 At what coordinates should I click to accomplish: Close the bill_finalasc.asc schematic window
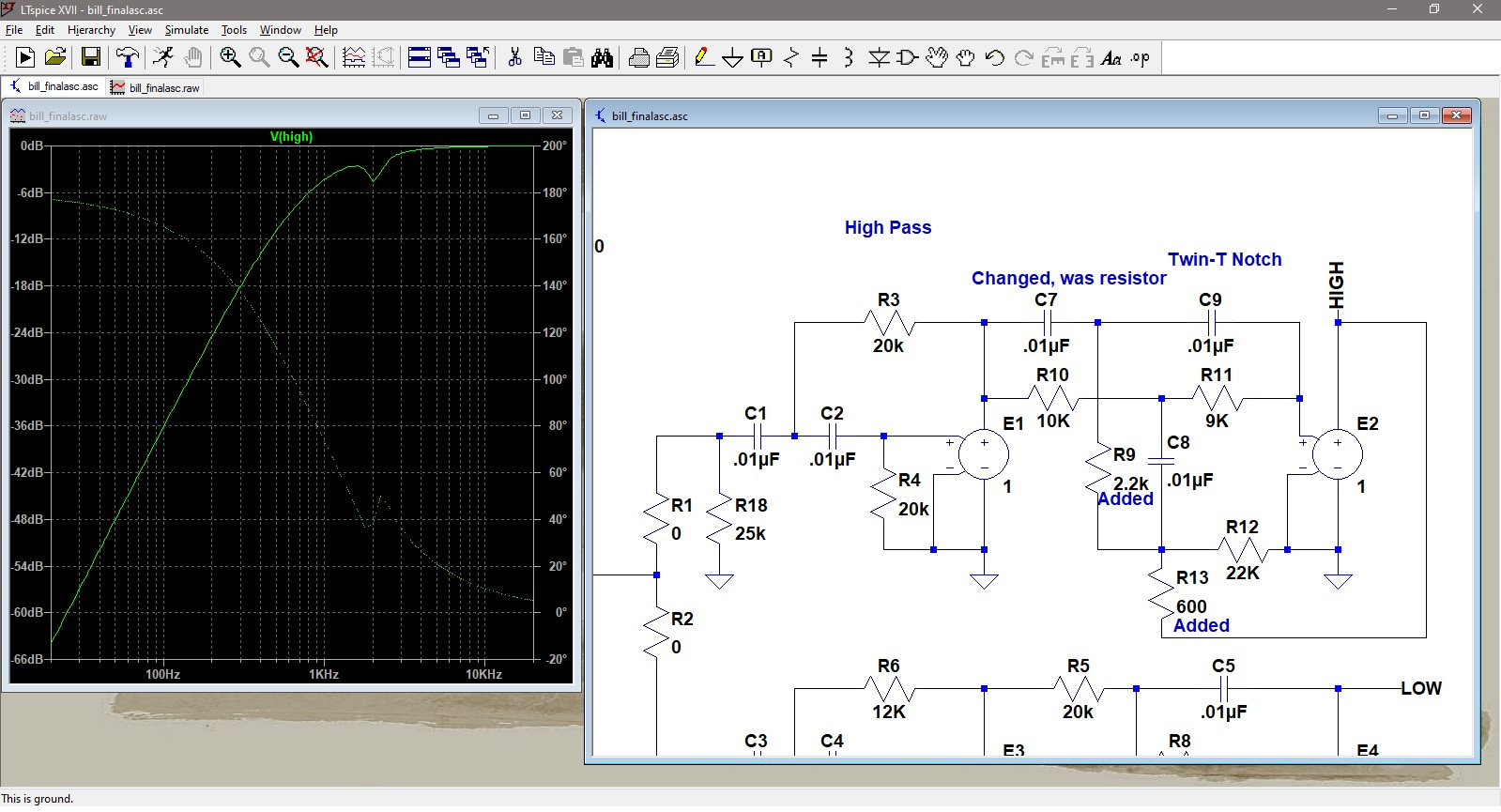coord(1456,115)
